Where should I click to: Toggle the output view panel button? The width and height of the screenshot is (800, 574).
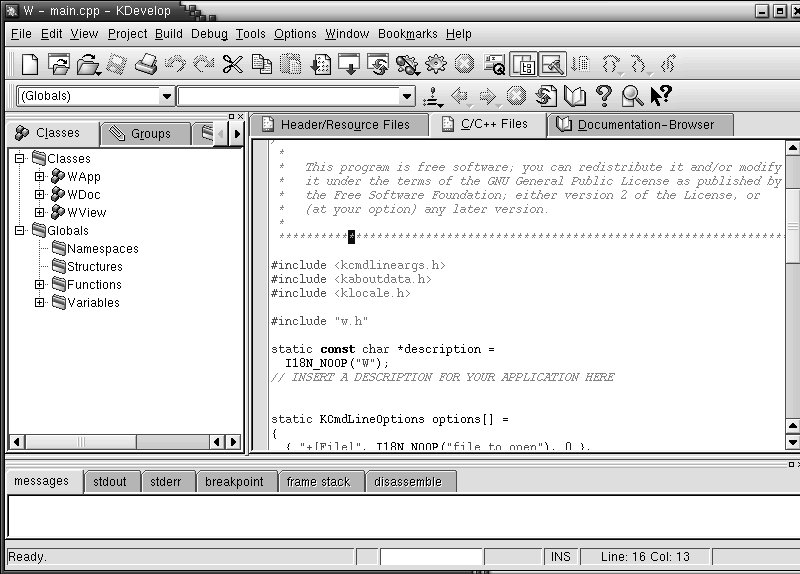[x=552, y=65]
